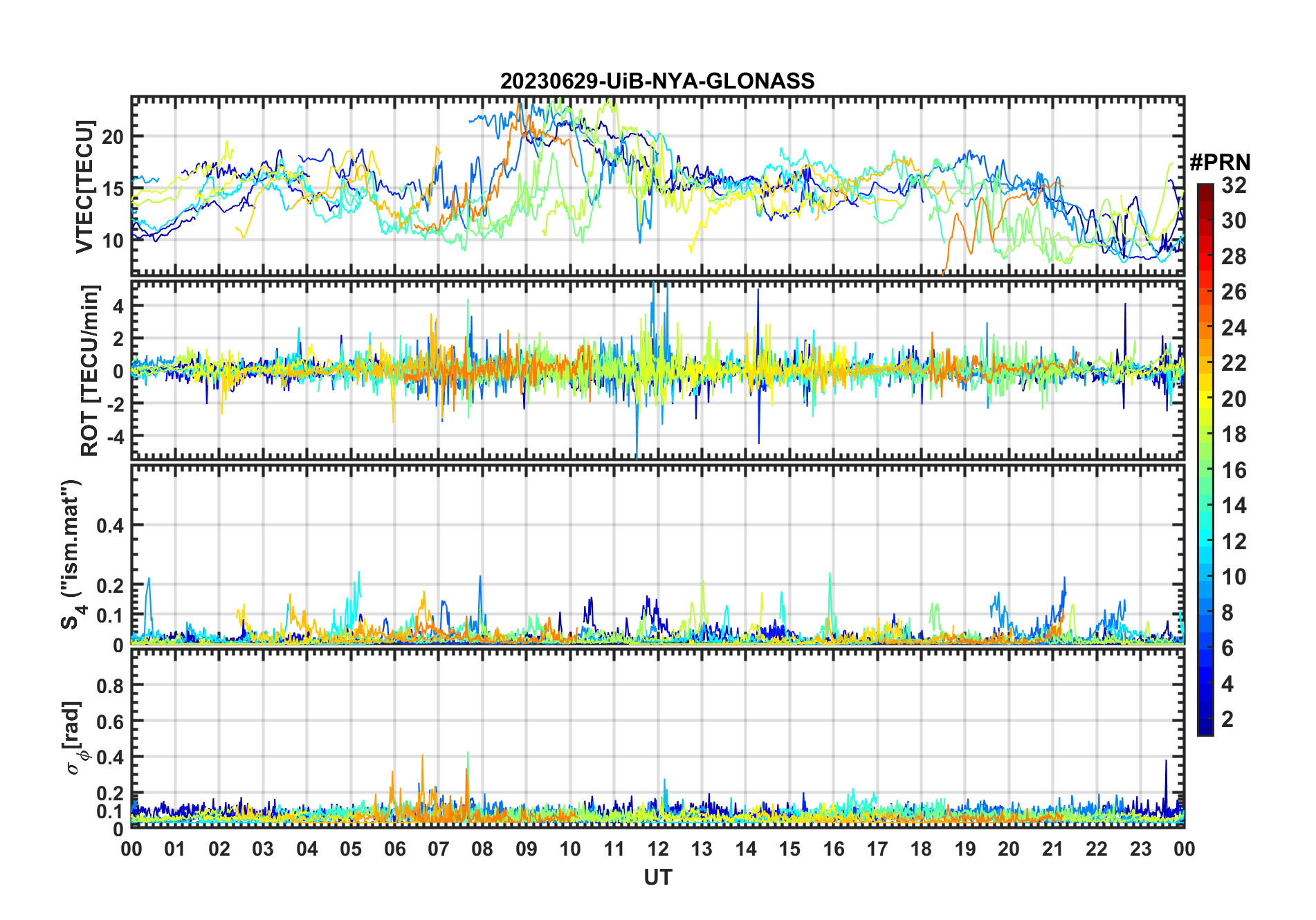Click colorbar tick label 16

click(x=1234, y=470)
